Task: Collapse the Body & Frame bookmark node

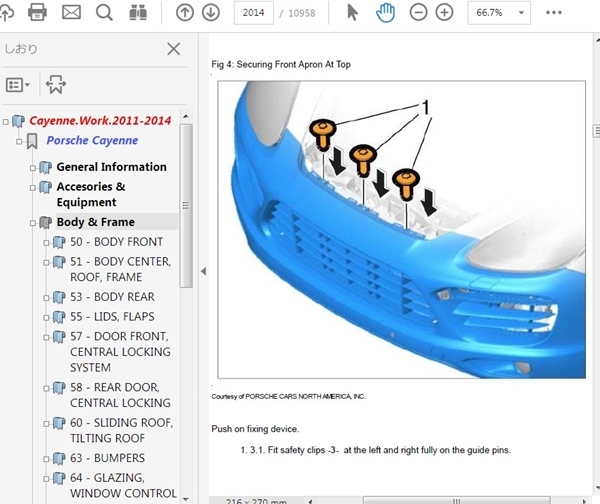Action: pyautogui.click(x=33, y=222)
